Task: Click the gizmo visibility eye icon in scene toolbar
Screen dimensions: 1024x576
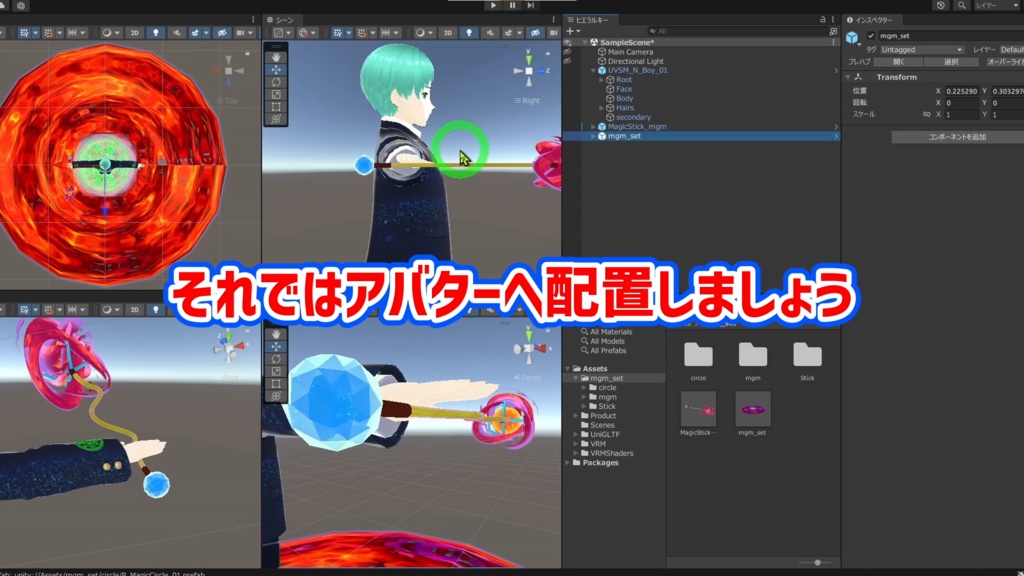Action: (533, 31)
